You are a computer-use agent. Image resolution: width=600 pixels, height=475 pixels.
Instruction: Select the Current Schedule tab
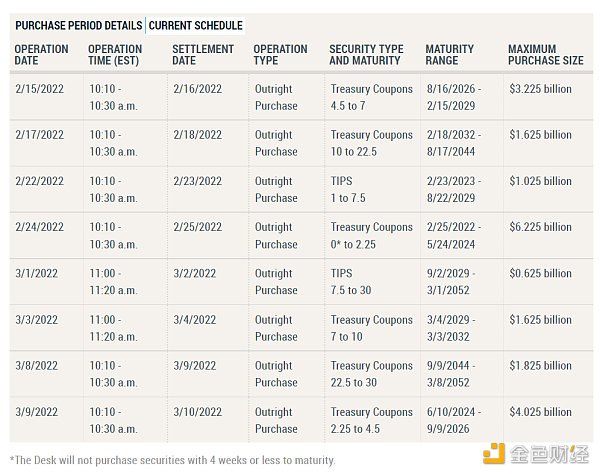(x=196, y=26)
